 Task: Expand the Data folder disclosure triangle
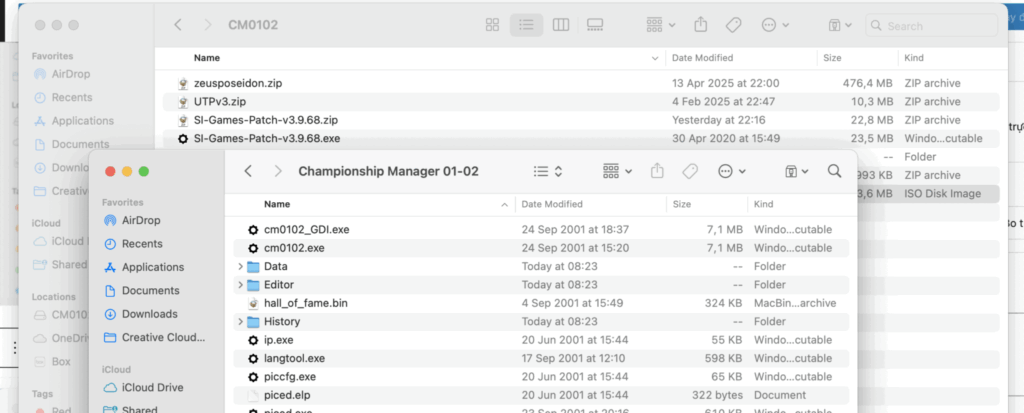pos(241,267)
